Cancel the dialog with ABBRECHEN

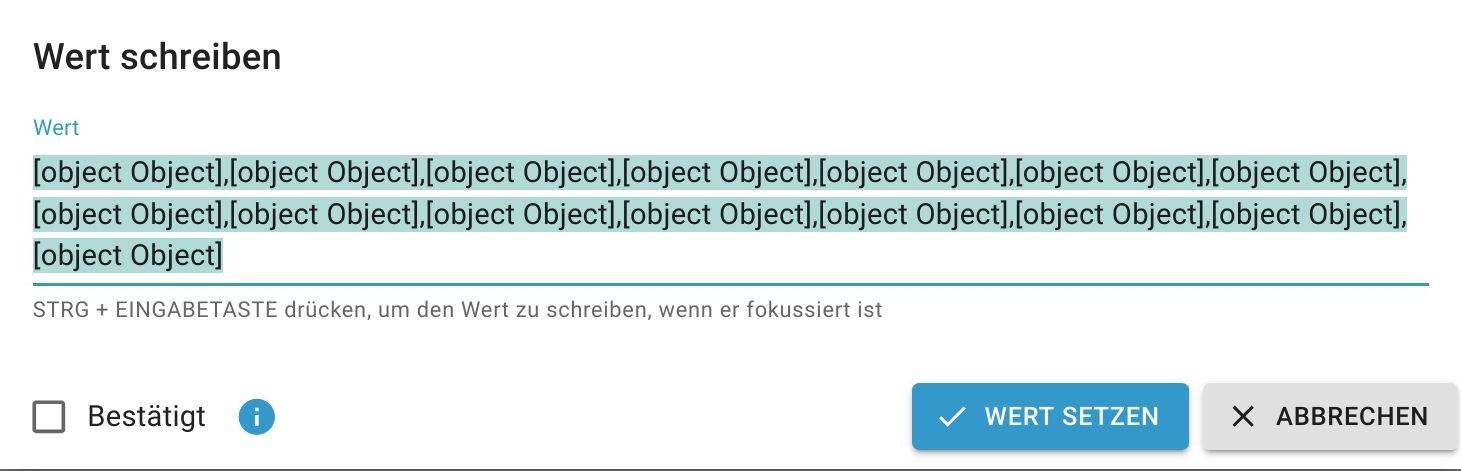point(1329,416)
